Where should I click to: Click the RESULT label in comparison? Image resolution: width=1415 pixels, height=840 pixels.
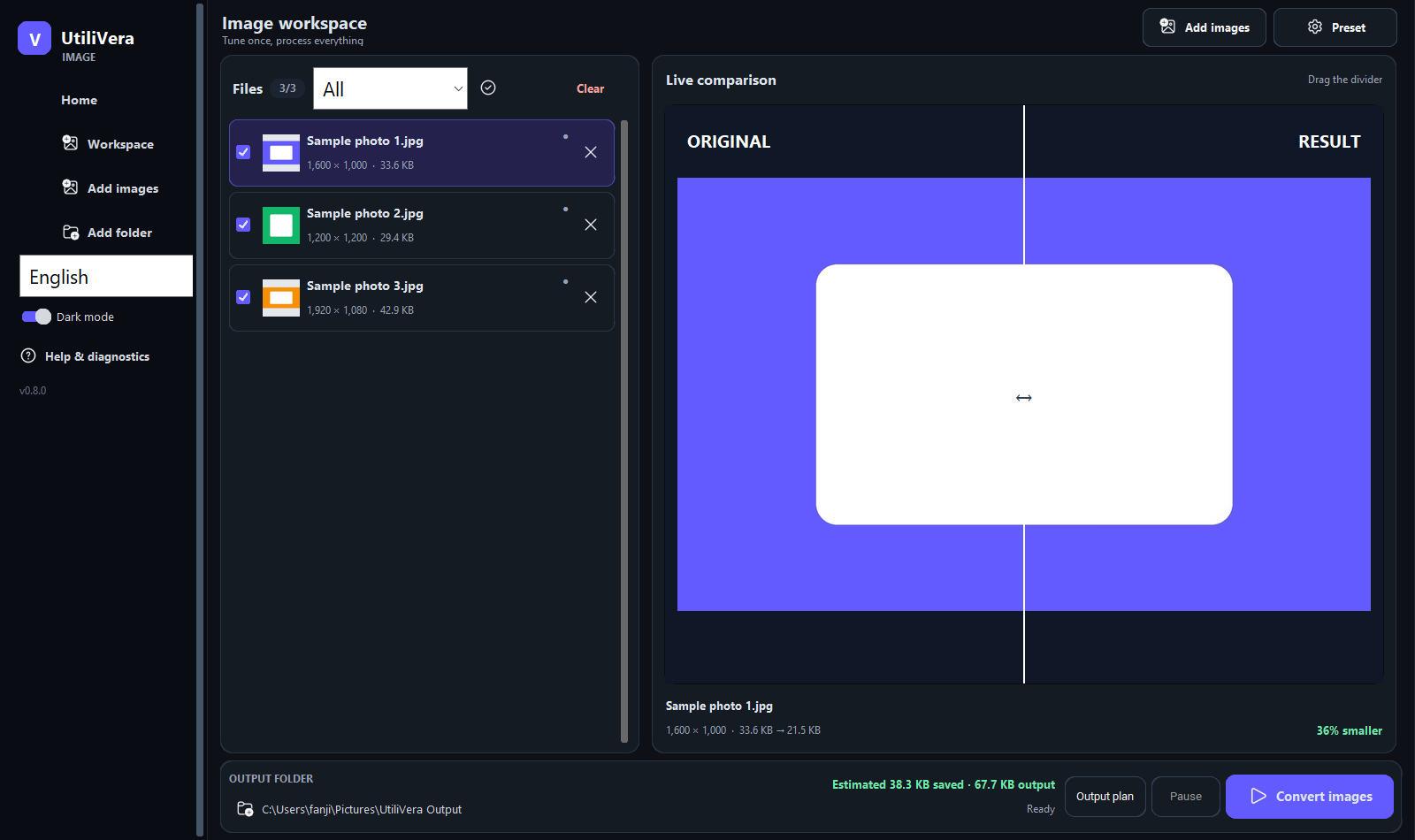tap(1329, 141)
